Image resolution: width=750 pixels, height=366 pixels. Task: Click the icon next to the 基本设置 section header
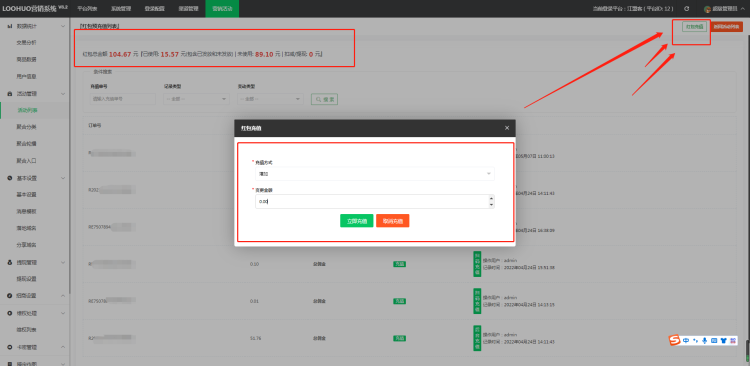pos(10,178)
